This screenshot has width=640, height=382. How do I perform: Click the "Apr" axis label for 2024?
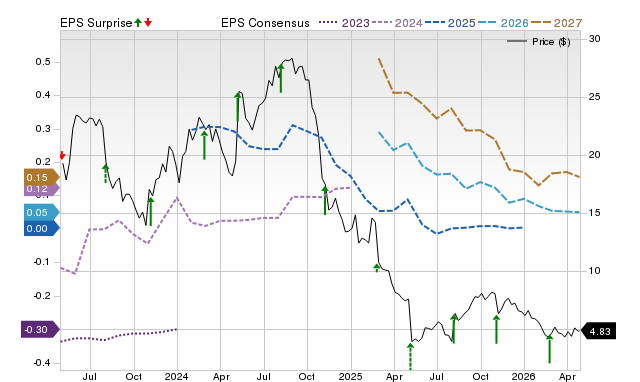tap(221, 376)
